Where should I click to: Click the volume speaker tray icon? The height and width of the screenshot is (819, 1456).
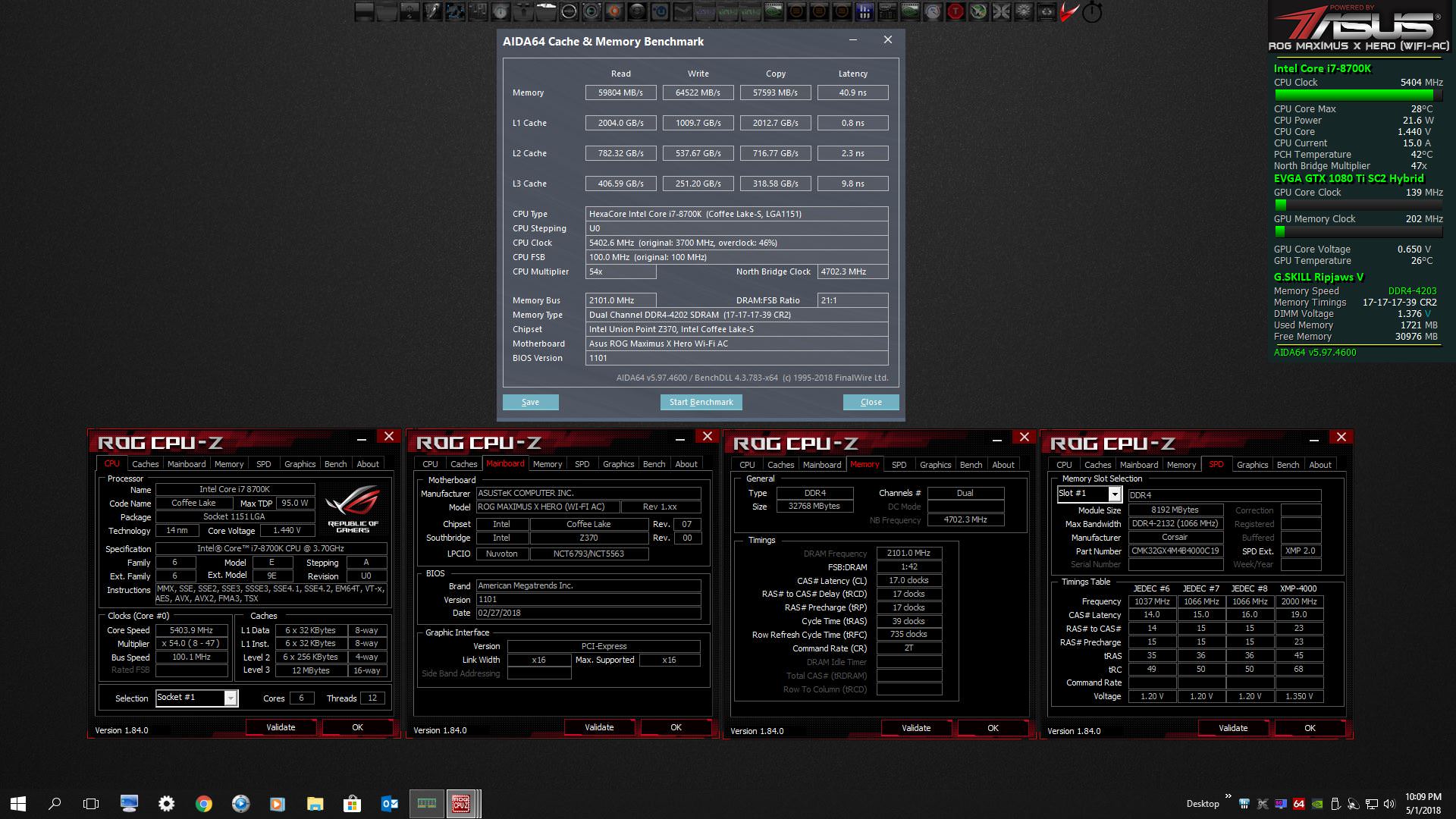coord(1389,804)
